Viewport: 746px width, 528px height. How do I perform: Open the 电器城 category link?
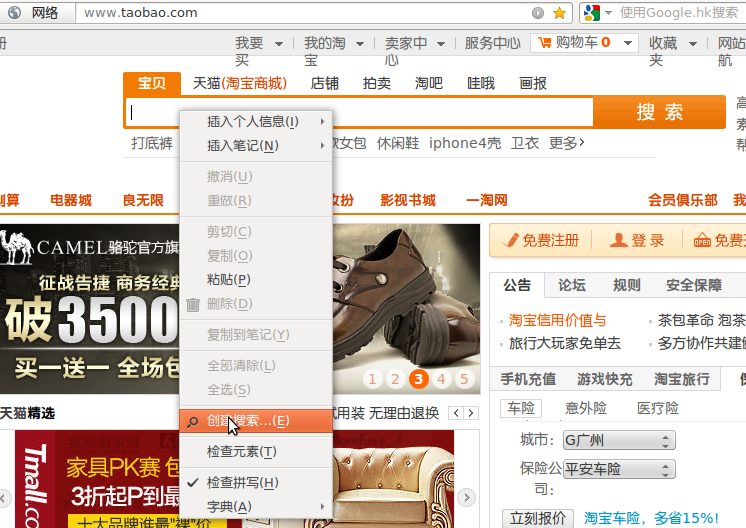coord(71,200)
